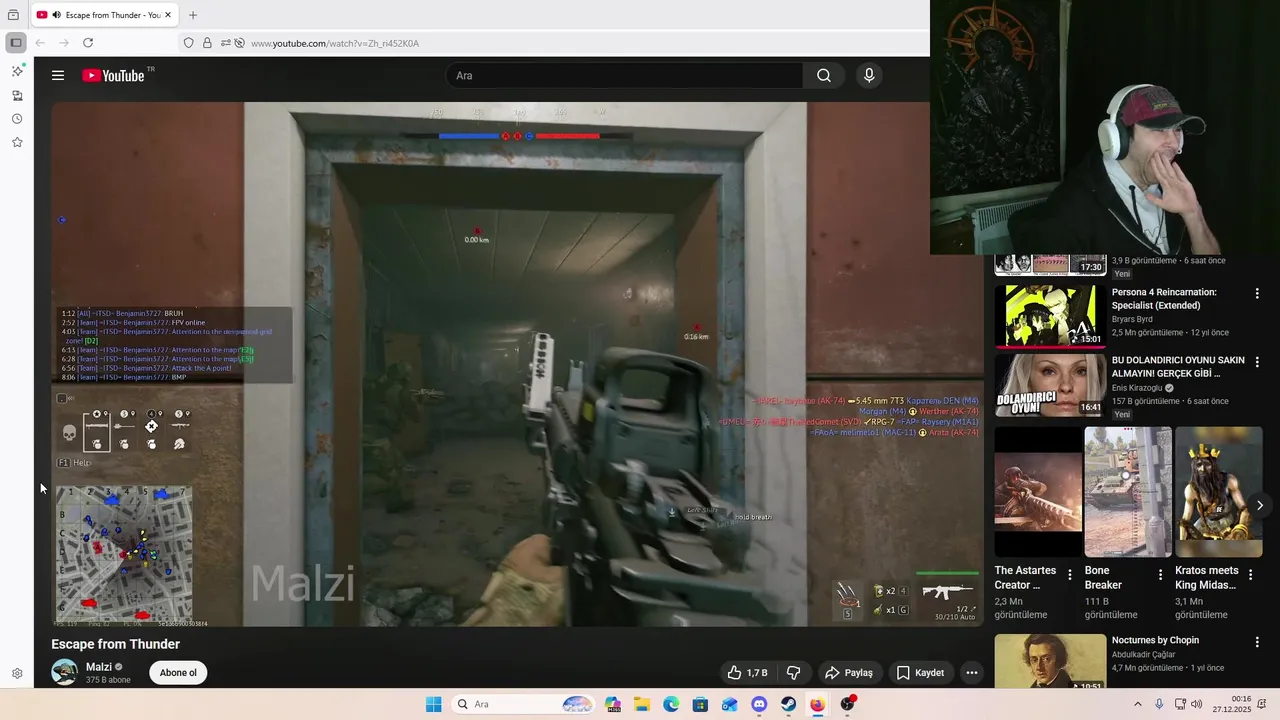The image size is (1280, 720).
Task: Open Persona 4 Reincarnation video thumbnail
Action: pos(1050,315)
